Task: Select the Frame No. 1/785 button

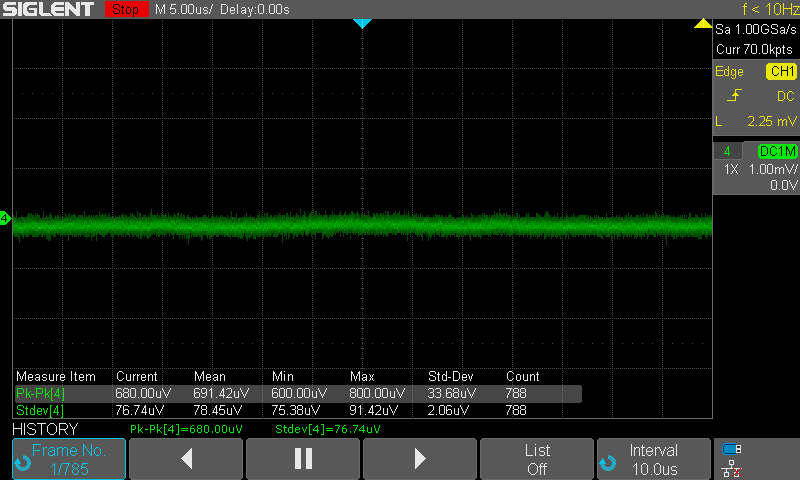Action: [69, 459]
